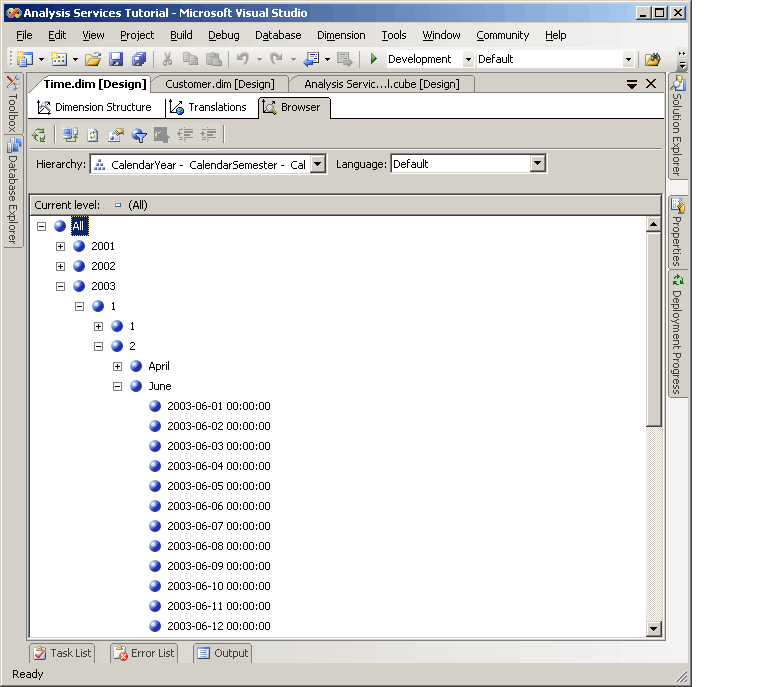Click the green Start Debugging play icon
Screen dimensions: 766x687
coord(374,59)
